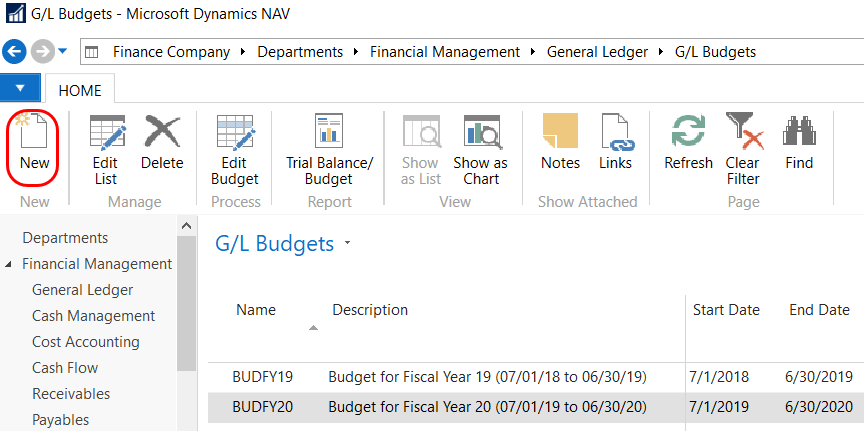864x431 pixels.
Task: Collapse the Financial Management tree node
Action: (x=10, y=265)
